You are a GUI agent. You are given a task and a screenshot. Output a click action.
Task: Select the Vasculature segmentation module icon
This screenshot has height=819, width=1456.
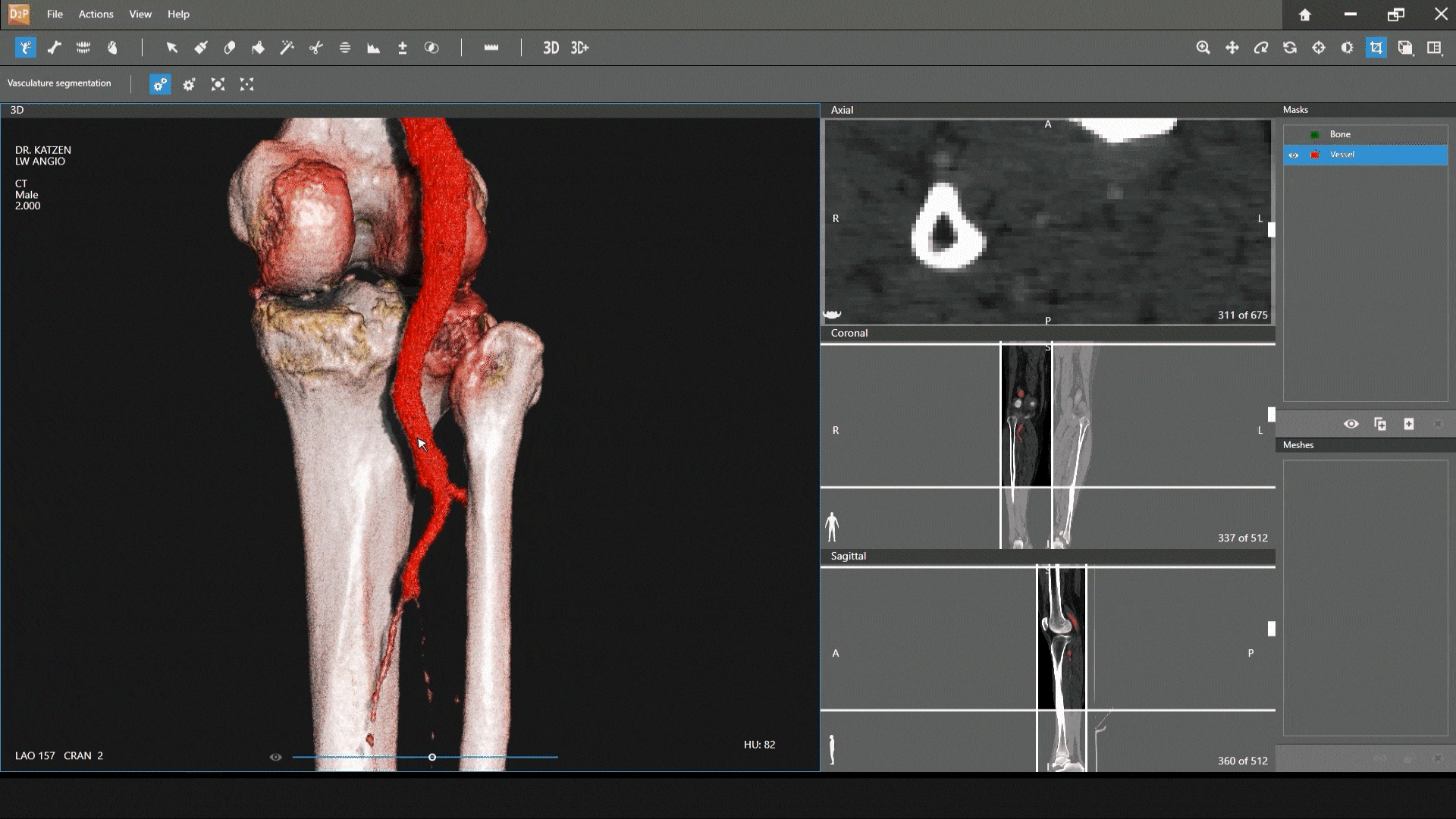click(26, 48)
